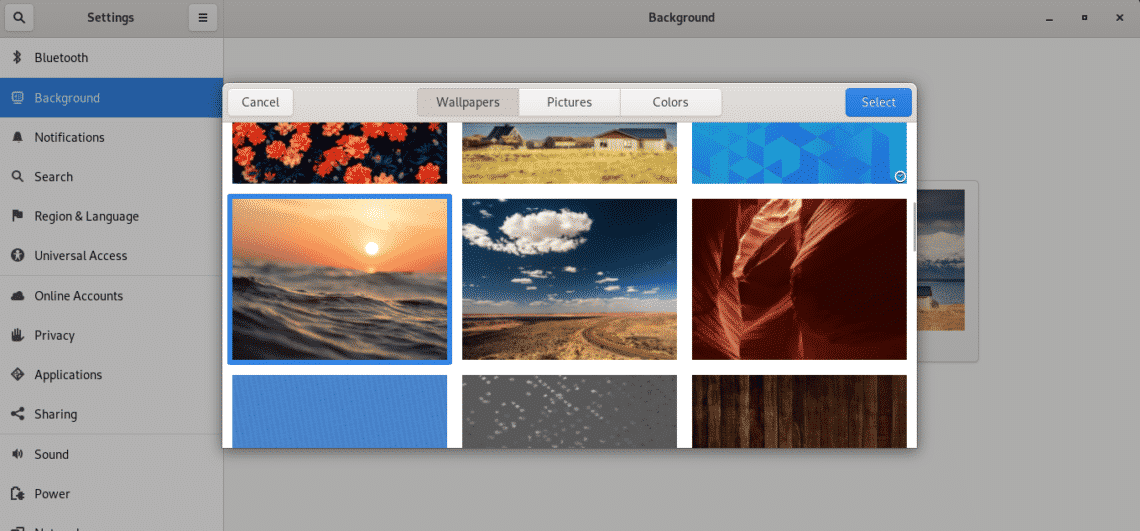Open Privacy settings panel
The image size is (1140, 531).
(x=111, y=335)
